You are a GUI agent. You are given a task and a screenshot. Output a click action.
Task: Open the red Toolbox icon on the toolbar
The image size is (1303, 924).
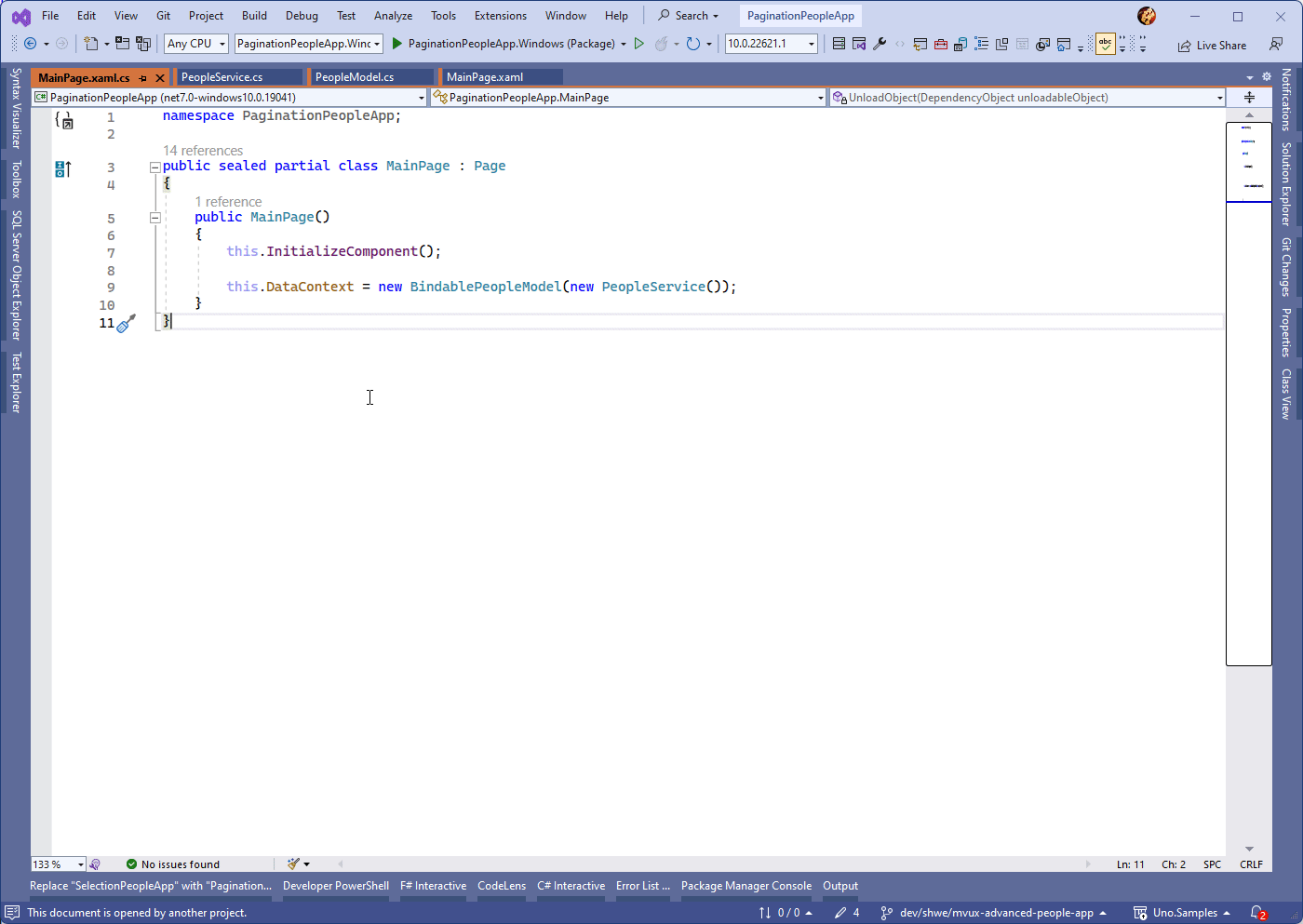point(941,44)
